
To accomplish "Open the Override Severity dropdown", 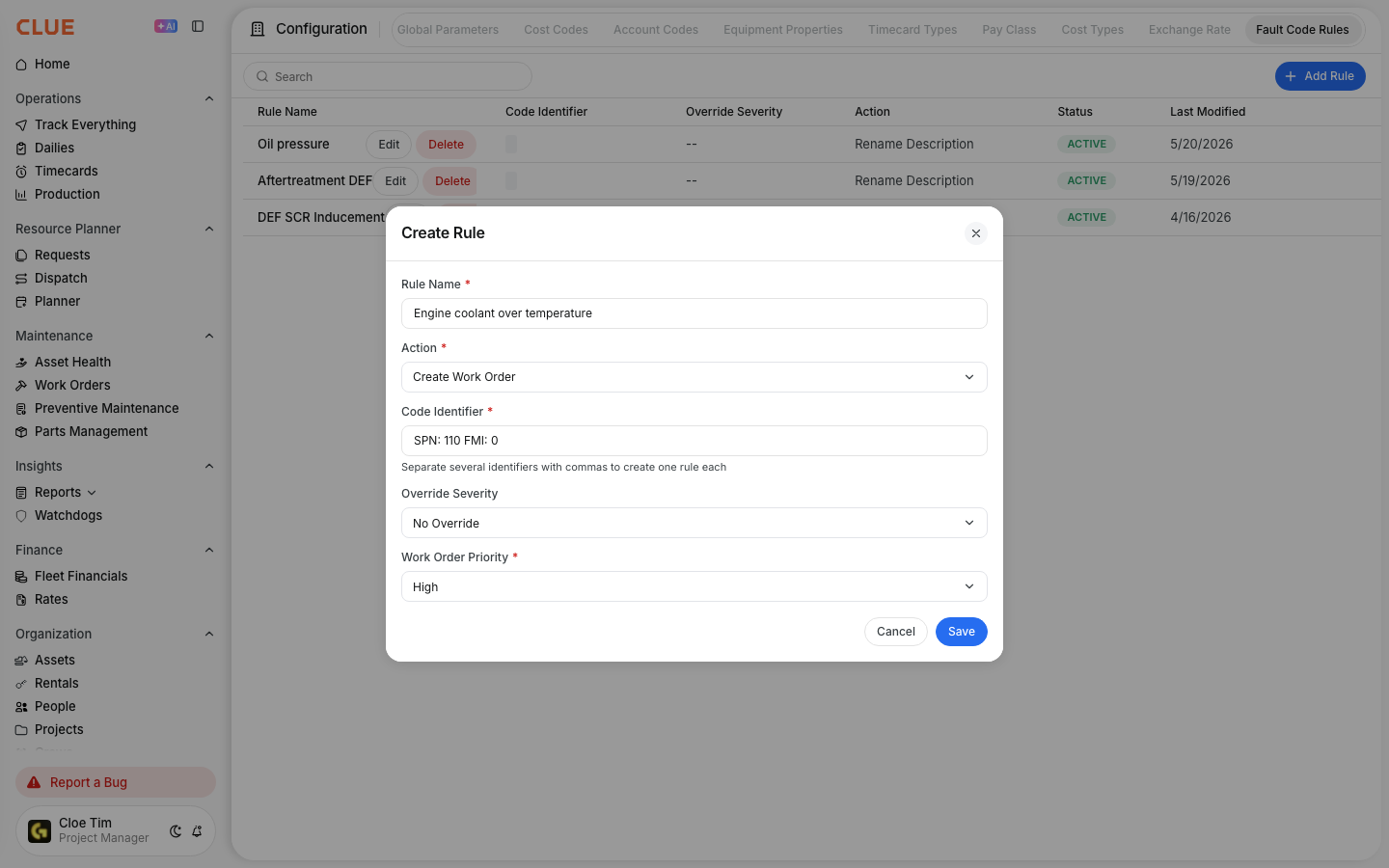I will [x=694, y=523].
